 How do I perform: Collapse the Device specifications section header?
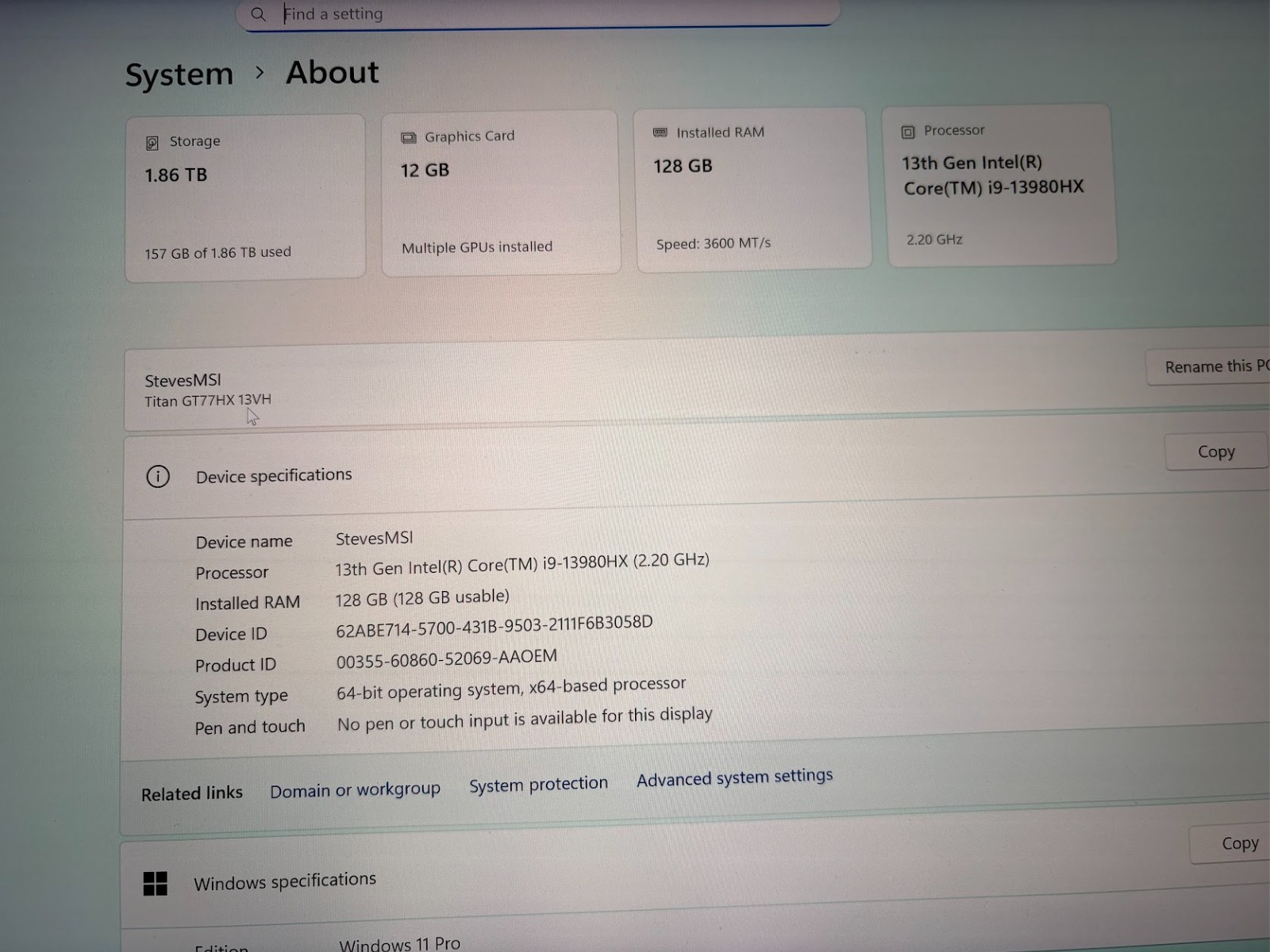[696, 468]
